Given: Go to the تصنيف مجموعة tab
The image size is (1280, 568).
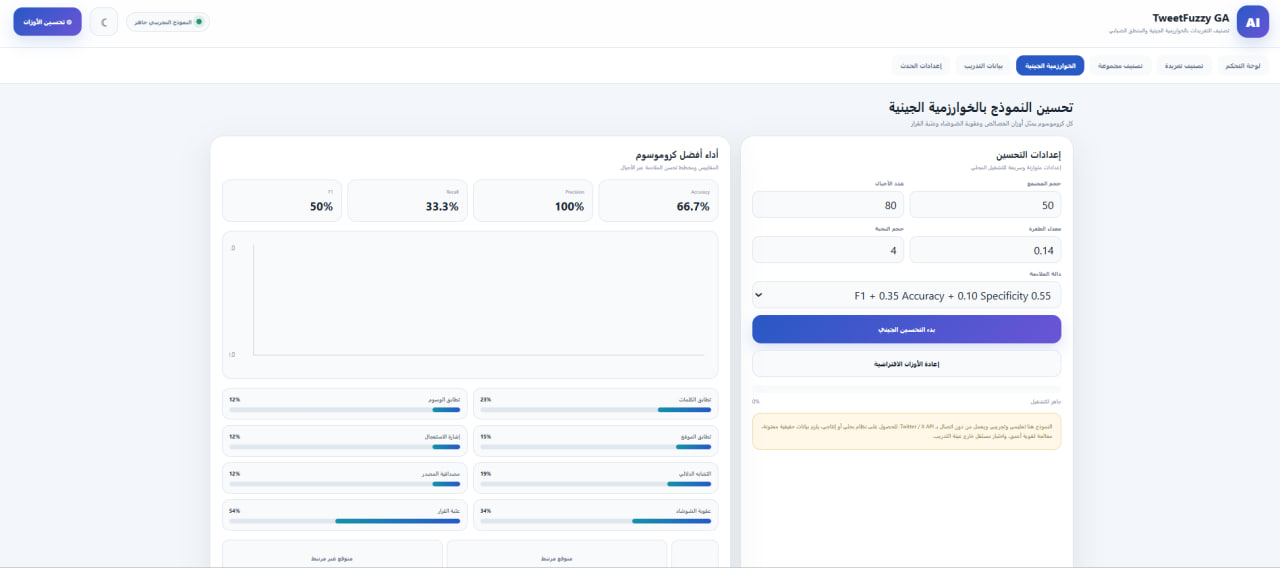Looking at the screenshot, I should point(1120,65).
